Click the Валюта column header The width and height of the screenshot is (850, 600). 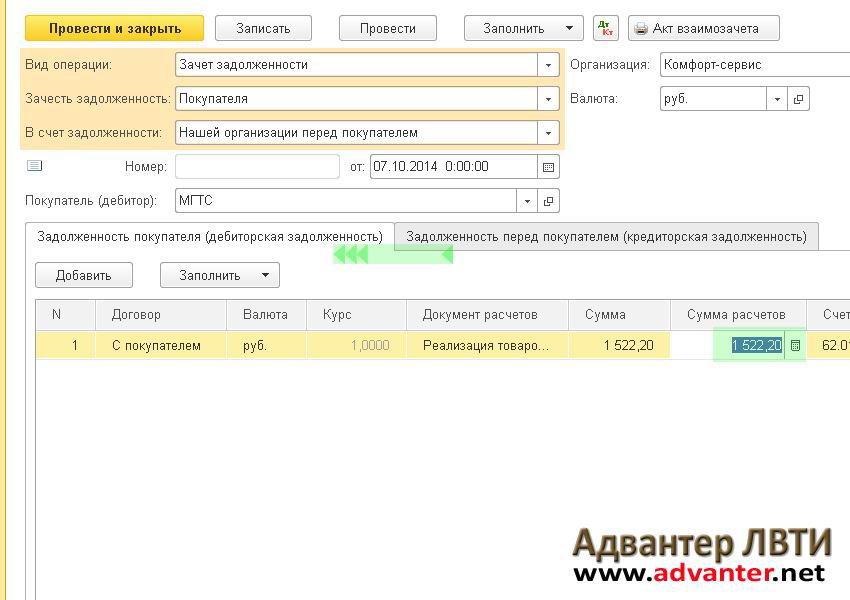[266, 315]
